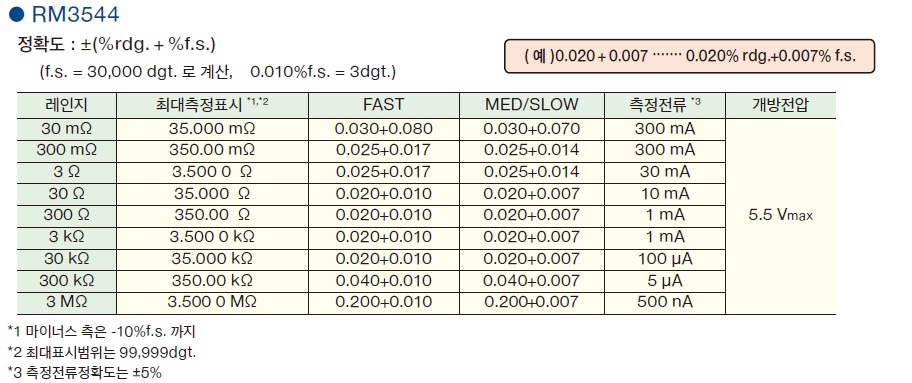Click the 300 Ω range cell
This screenshot has height=383, width=912.
tap(67, 215)
